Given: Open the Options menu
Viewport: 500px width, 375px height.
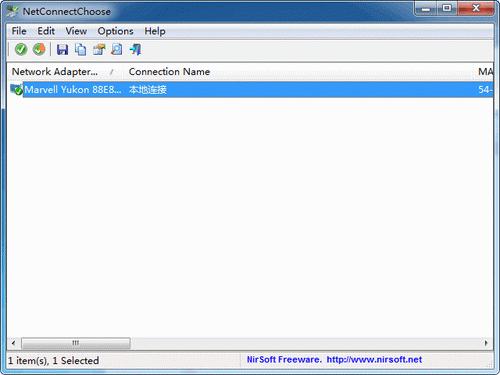Looking at the screenshot, I should click(115, 31).
